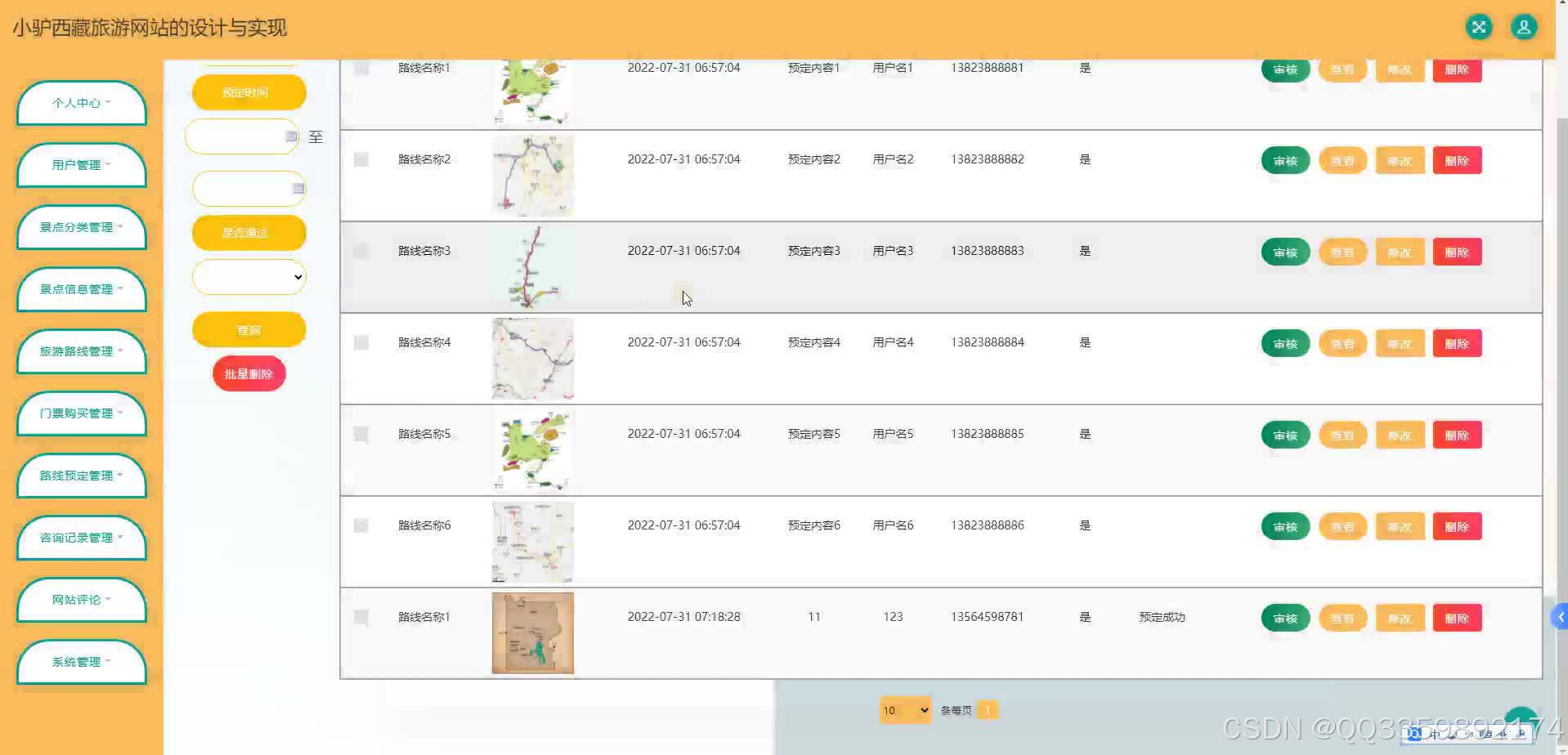Open 系统管理 in the sidebar
This screenshot has width=1568, height=755.
pos(82,662)
